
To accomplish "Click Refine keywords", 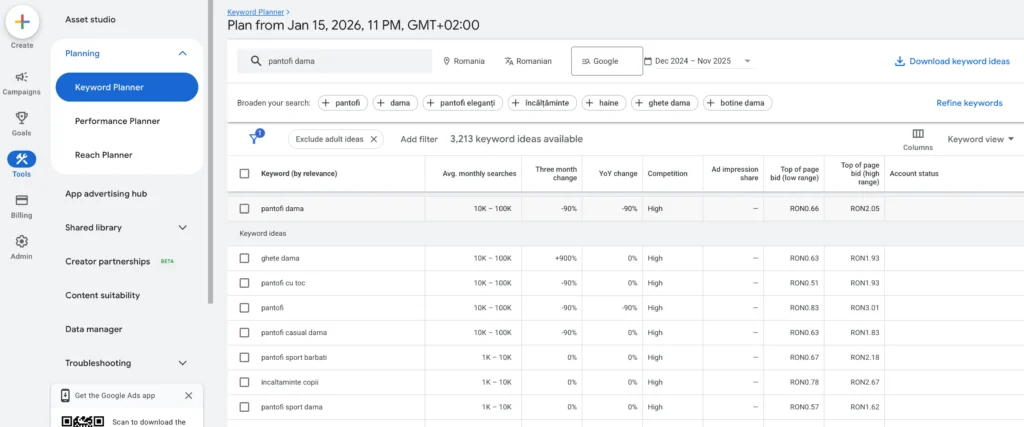I will coord(969,103).
